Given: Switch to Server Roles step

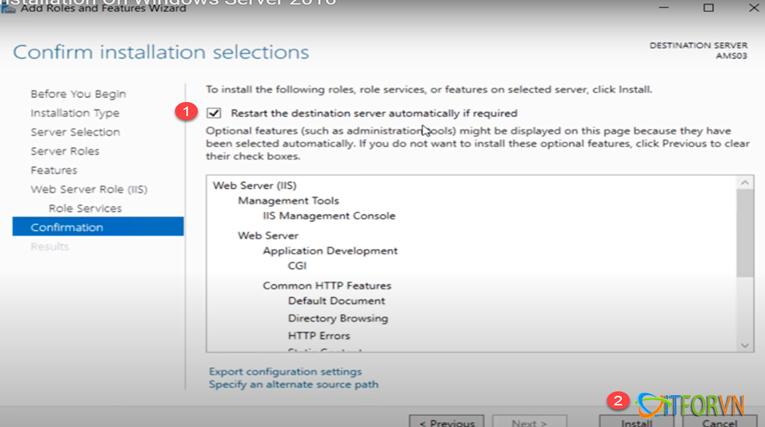Looking at the screenshot, I should click(64, 151).
